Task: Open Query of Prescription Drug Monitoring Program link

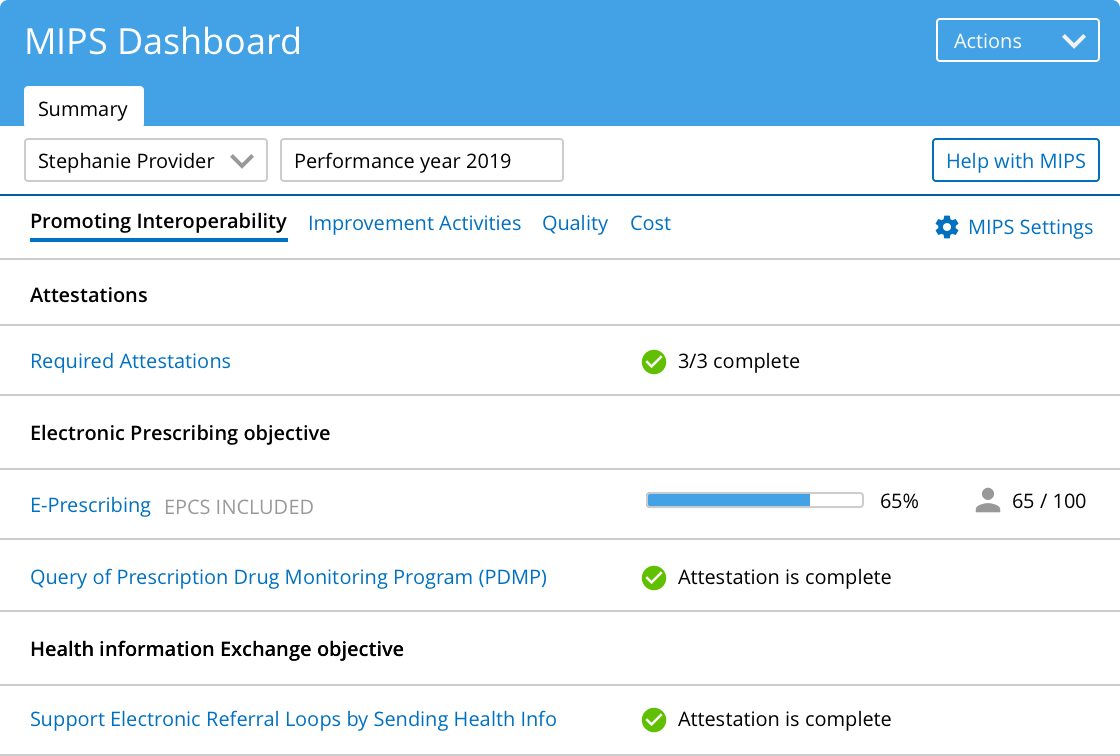Action: [x=288, y=577]
